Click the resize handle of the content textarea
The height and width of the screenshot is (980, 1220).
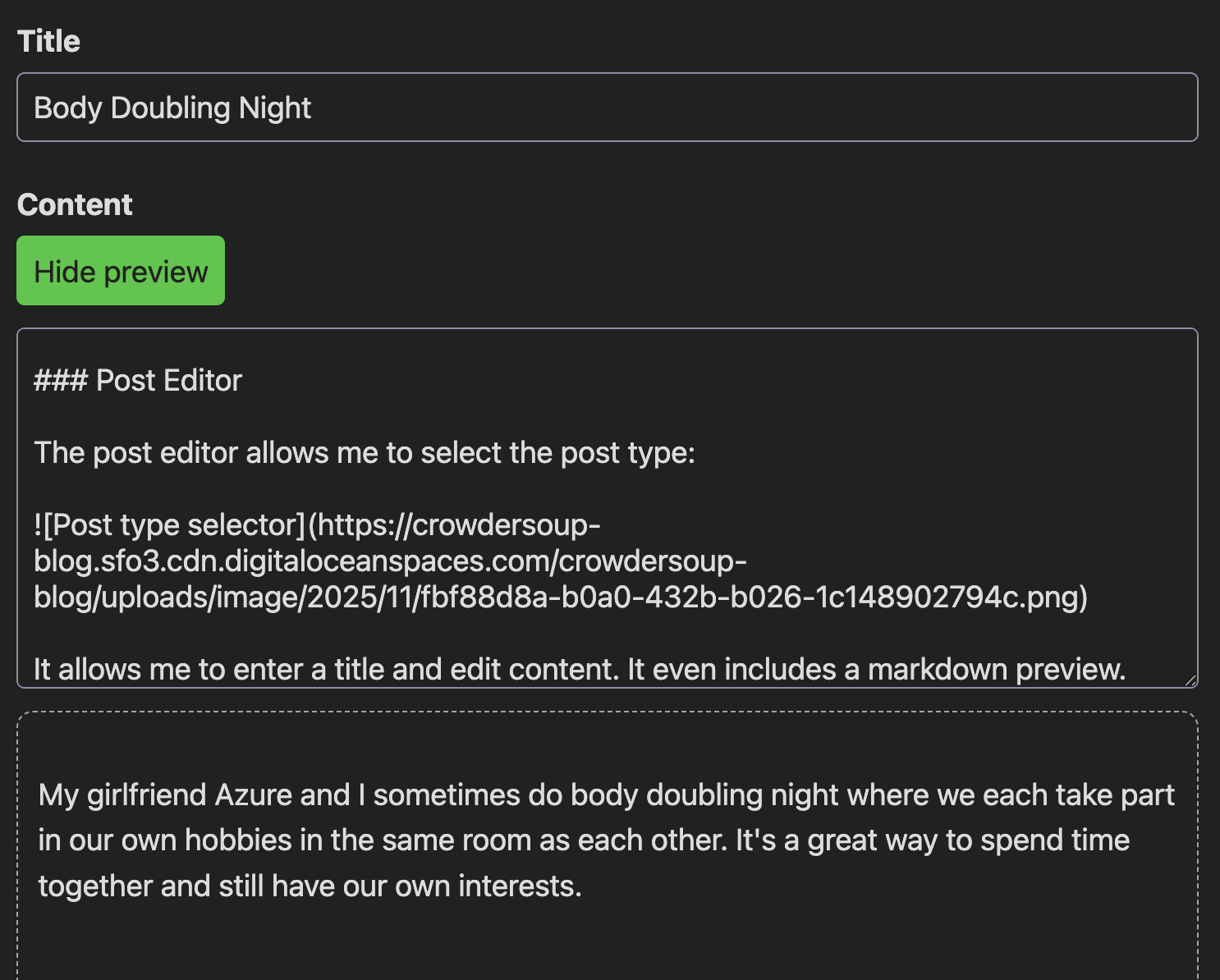(x=1189, y=680)
